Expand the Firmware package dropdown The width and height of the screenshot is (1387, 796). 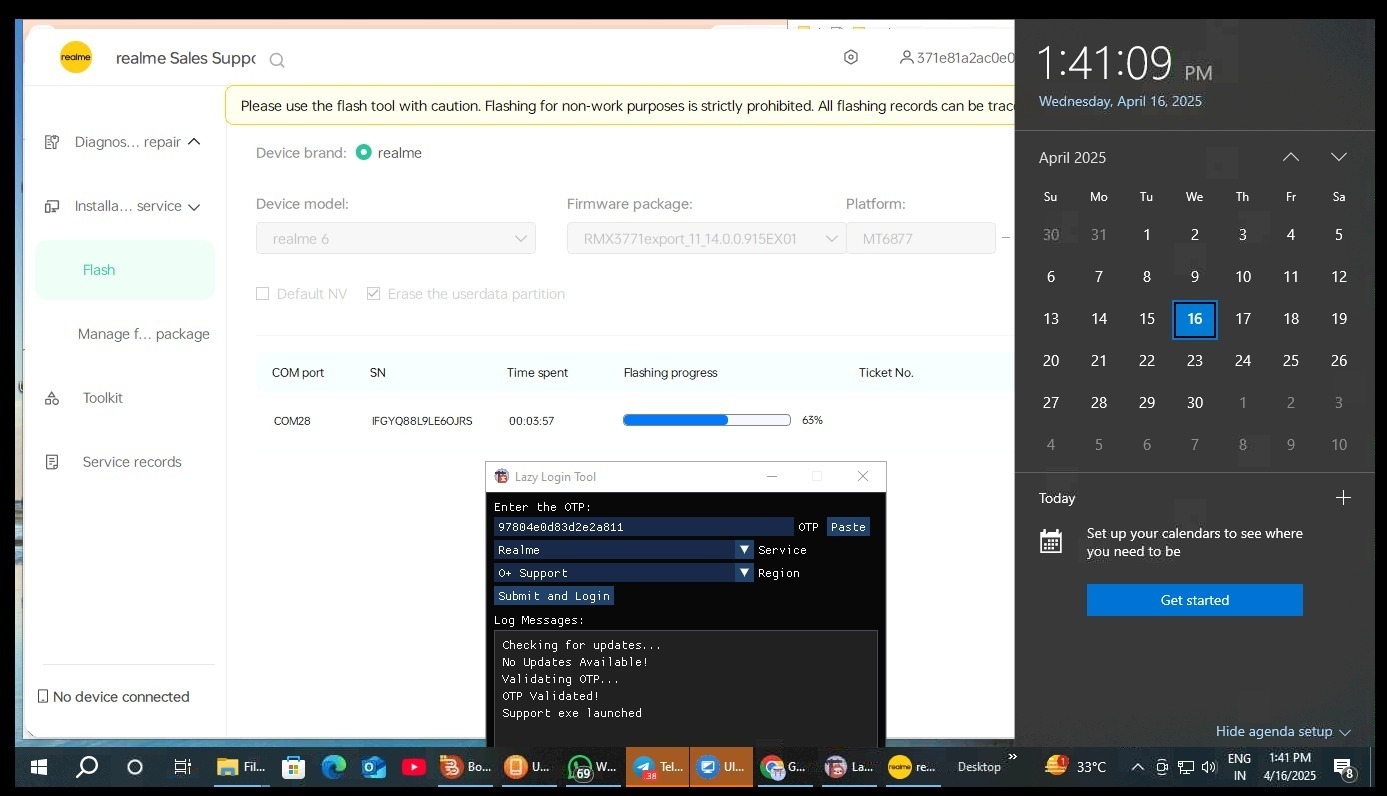click(706, 239)
